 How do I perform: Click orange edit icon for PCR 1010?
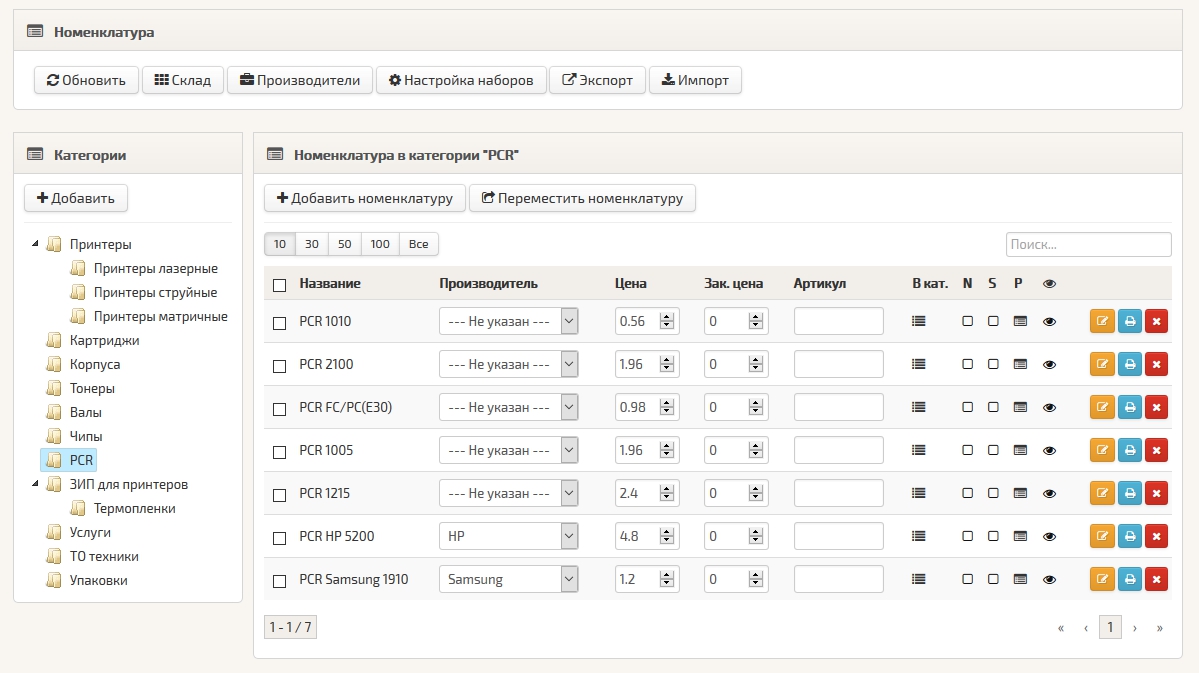point(1102,321)
